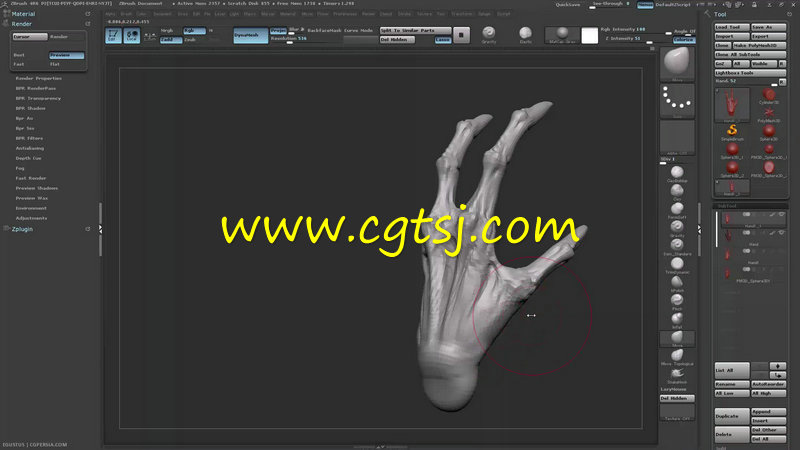Select the SimpleBrush tool icon
The image size is (800, 450).
point(732,132)
